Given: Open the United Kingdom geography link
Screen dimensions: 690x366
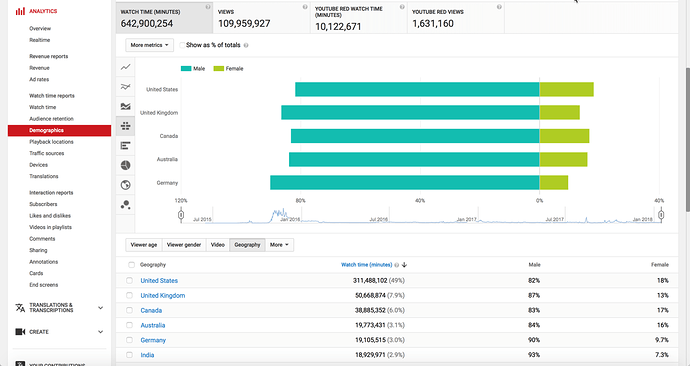Looking at the screenshot, I should click(x=163, y=296).
